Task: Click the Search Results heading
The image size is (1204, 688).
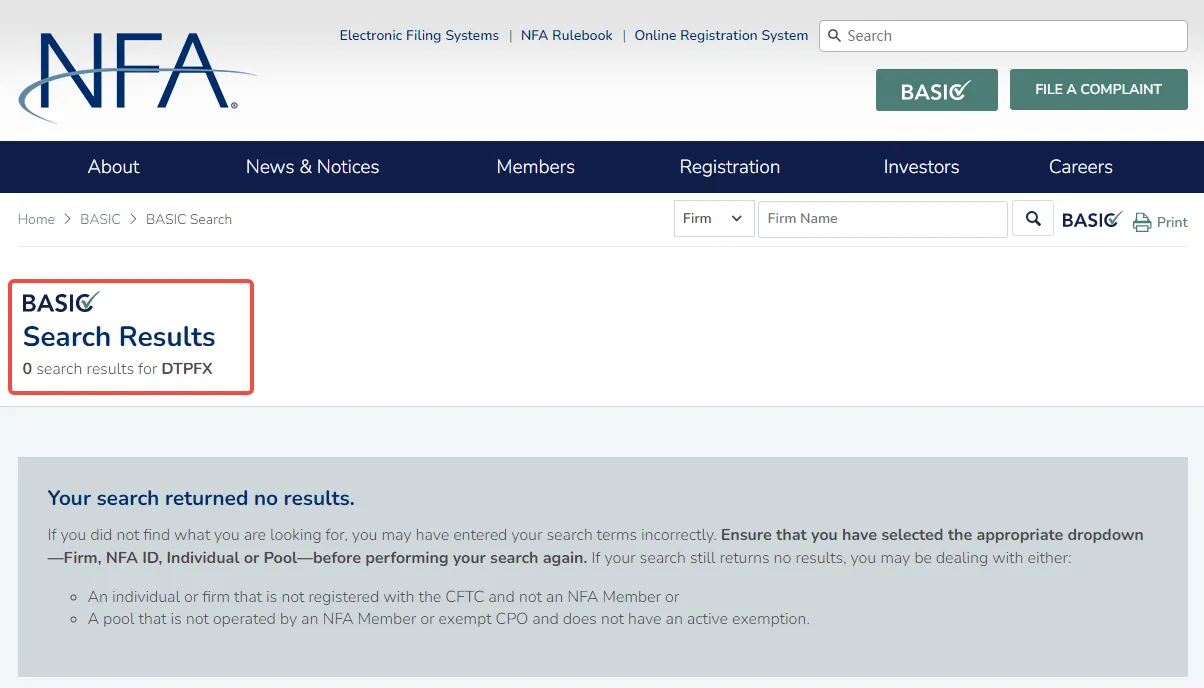Action: point(119,337)
